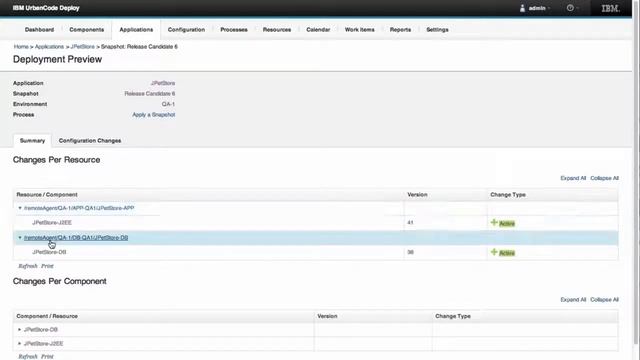Expand JPetStore-DB under Changes Per Component
This screenshot has height=360, width=640.
point(19,329)
